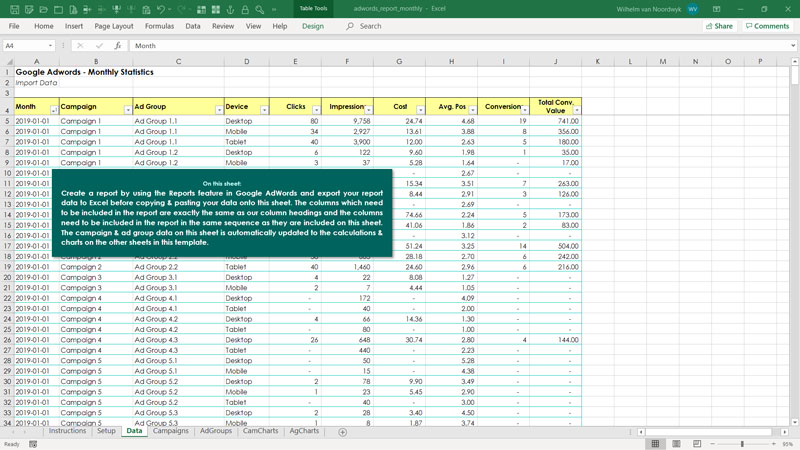Image resolution: width=800 pixels, height=450 pixels.
Task: Open the Page Layout ribbon tab
Action: [114, 26]
